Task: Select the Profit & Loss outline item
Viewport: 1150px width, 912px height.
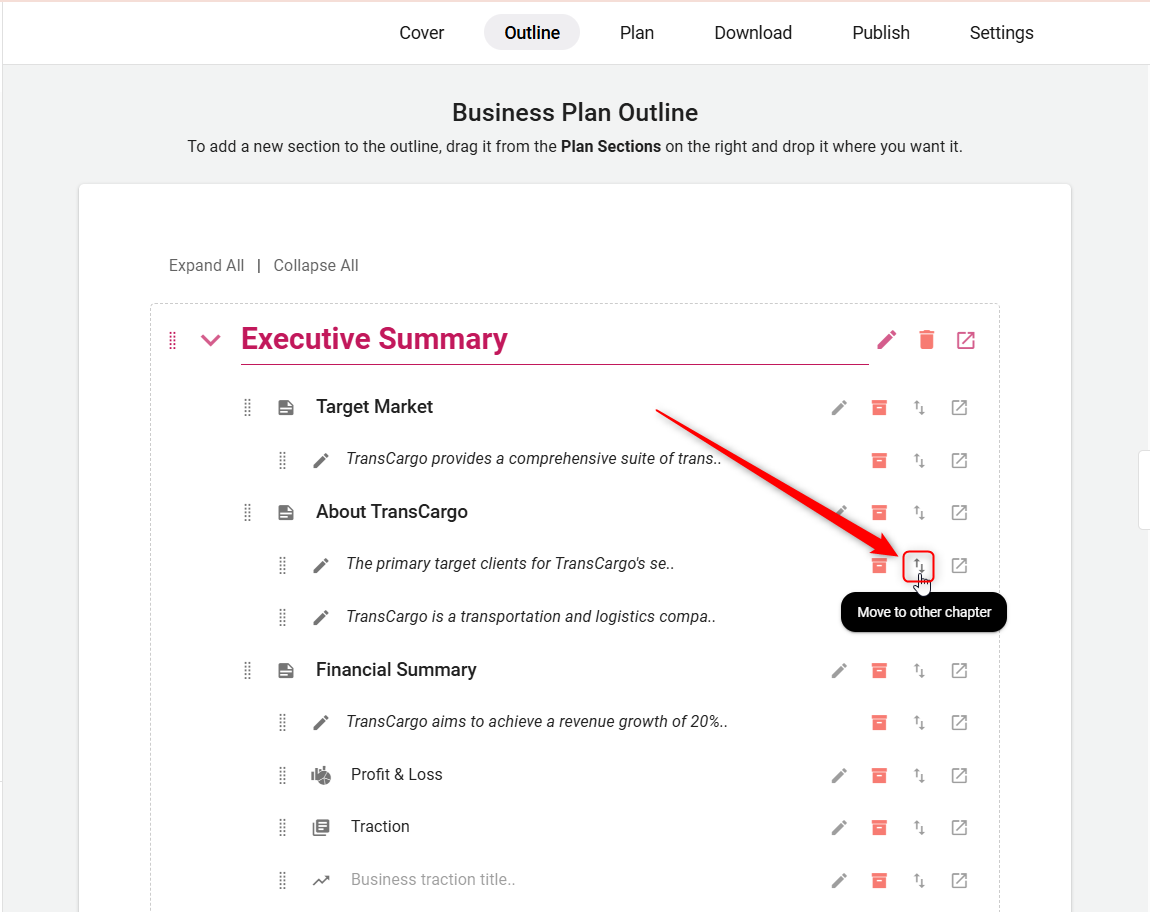Action: click(x=396, y=775)
